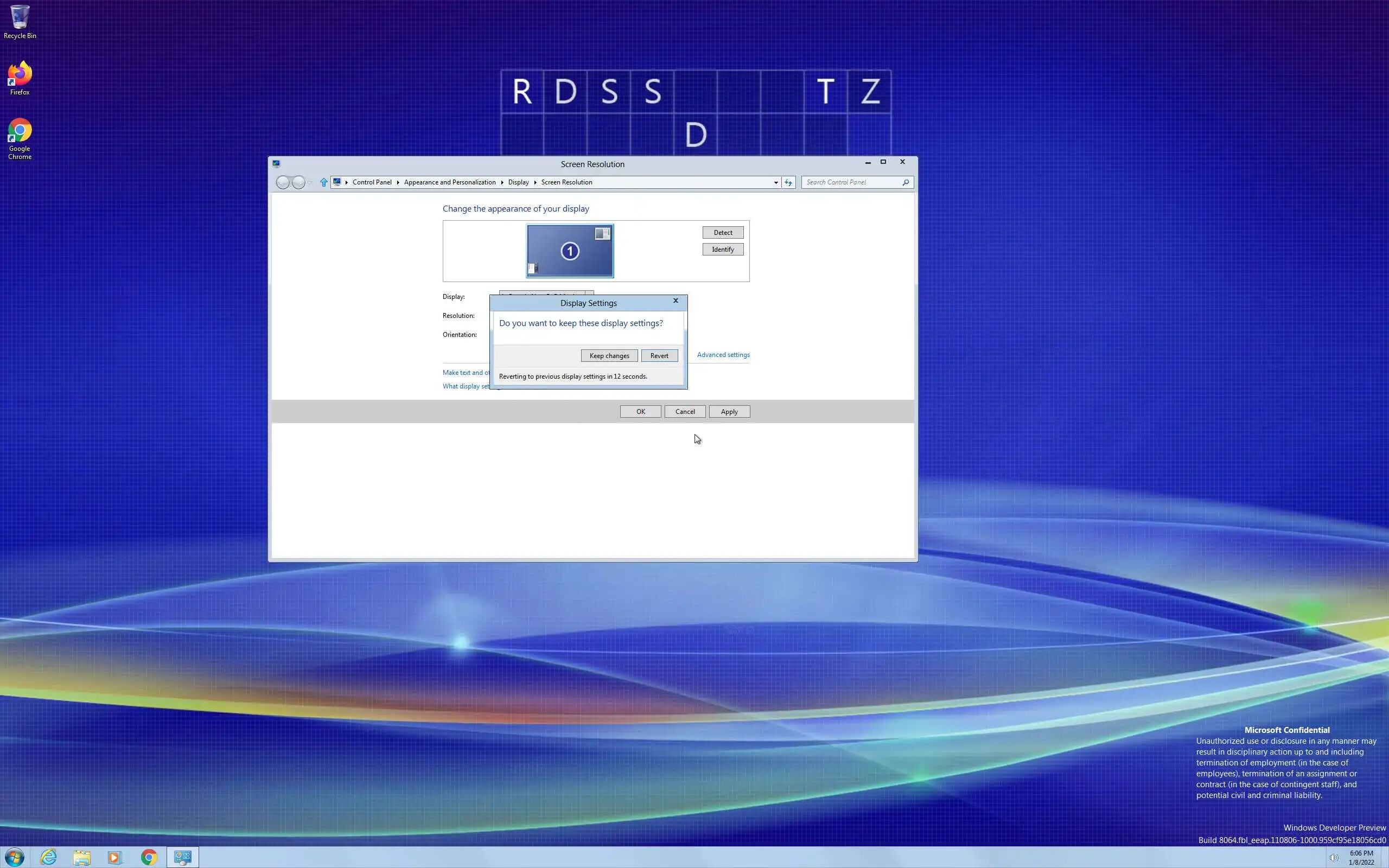Expand the Display breadcrumb arrow
Screen dimensions: 1389x868
535,182
